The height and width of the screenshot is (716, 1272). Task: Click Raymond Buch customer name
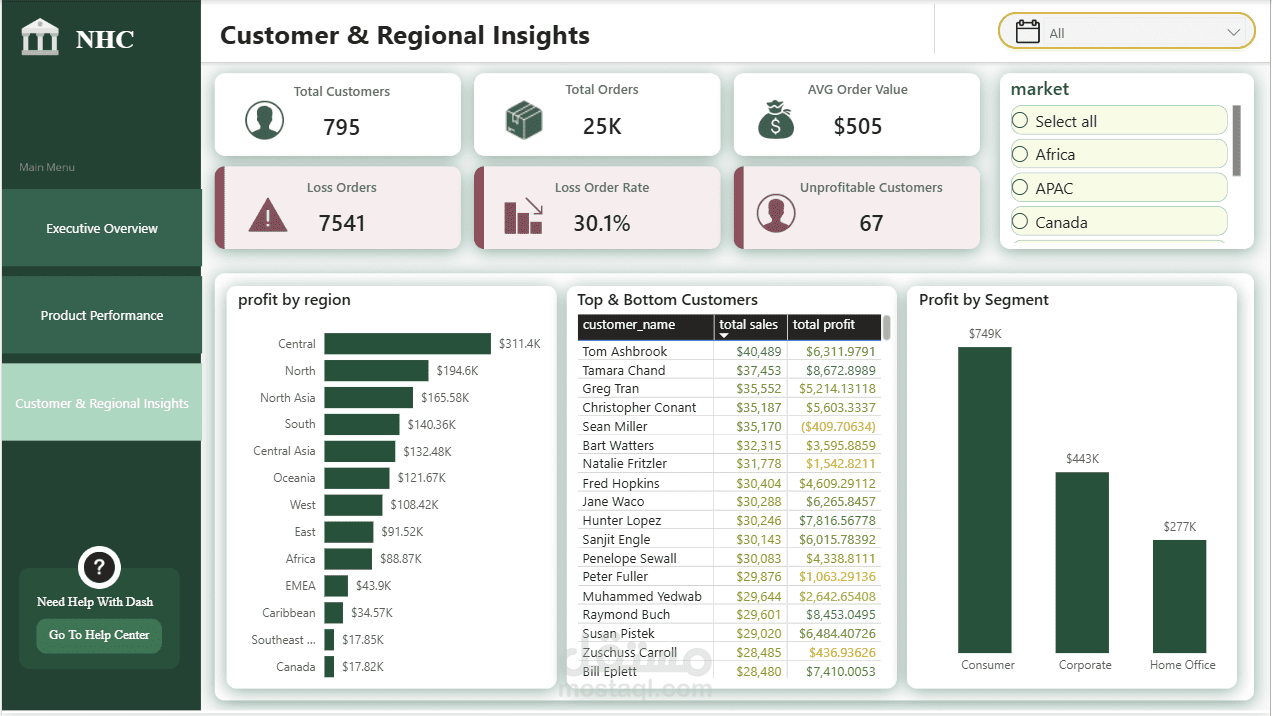[x=626, y=614]
